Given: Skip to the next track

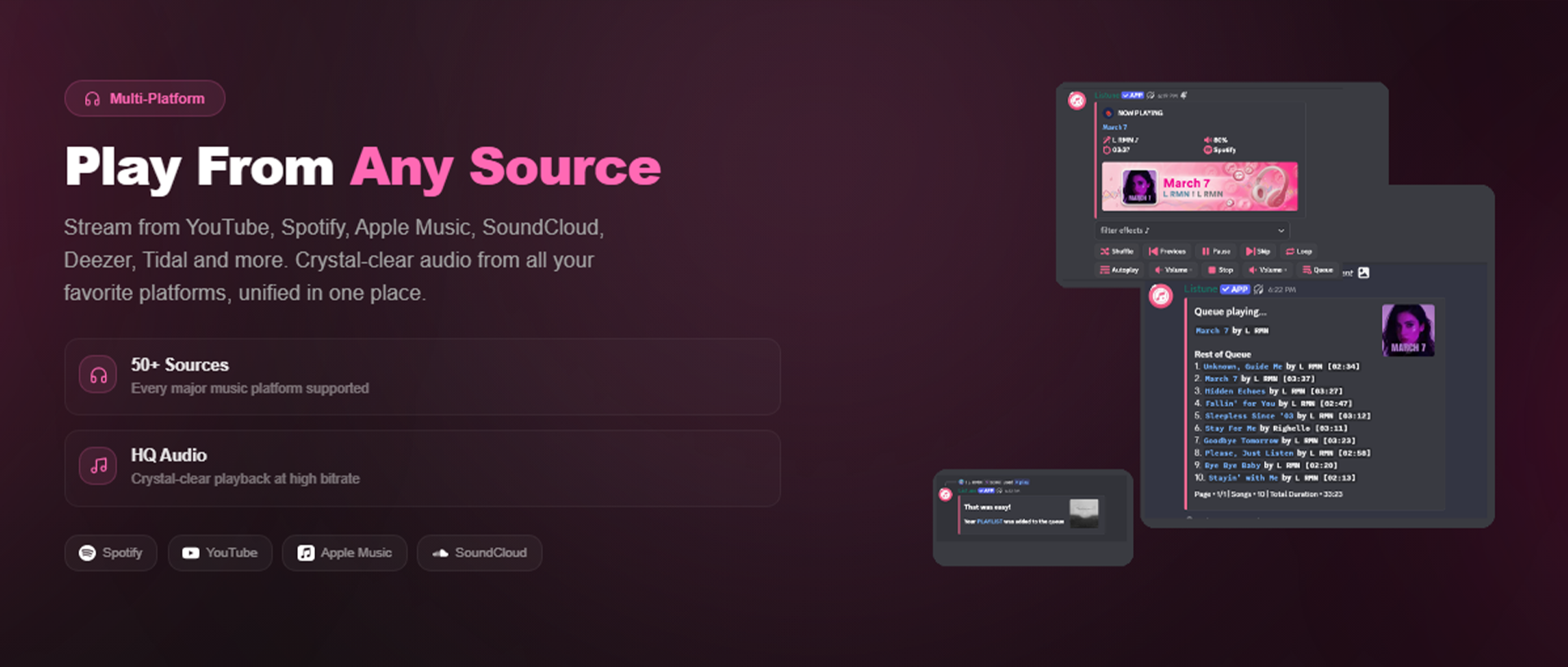Looking at the screenshot, I should pyautogui.click(x=1258, y=251).
